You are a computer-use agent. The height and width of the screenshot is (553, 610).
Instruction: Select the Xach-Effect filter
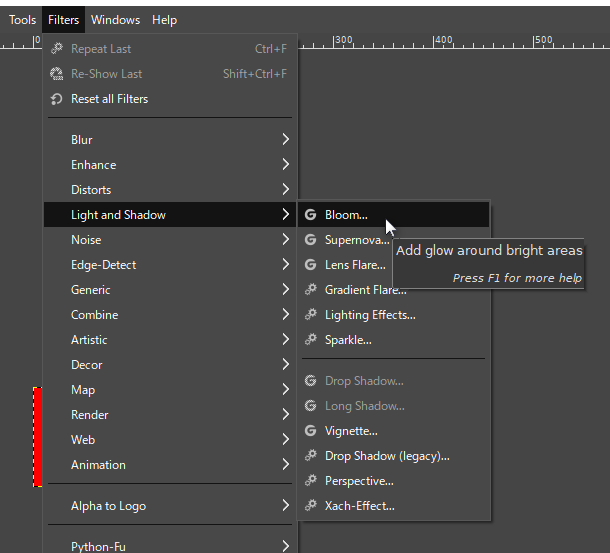[x=360, y=506]
